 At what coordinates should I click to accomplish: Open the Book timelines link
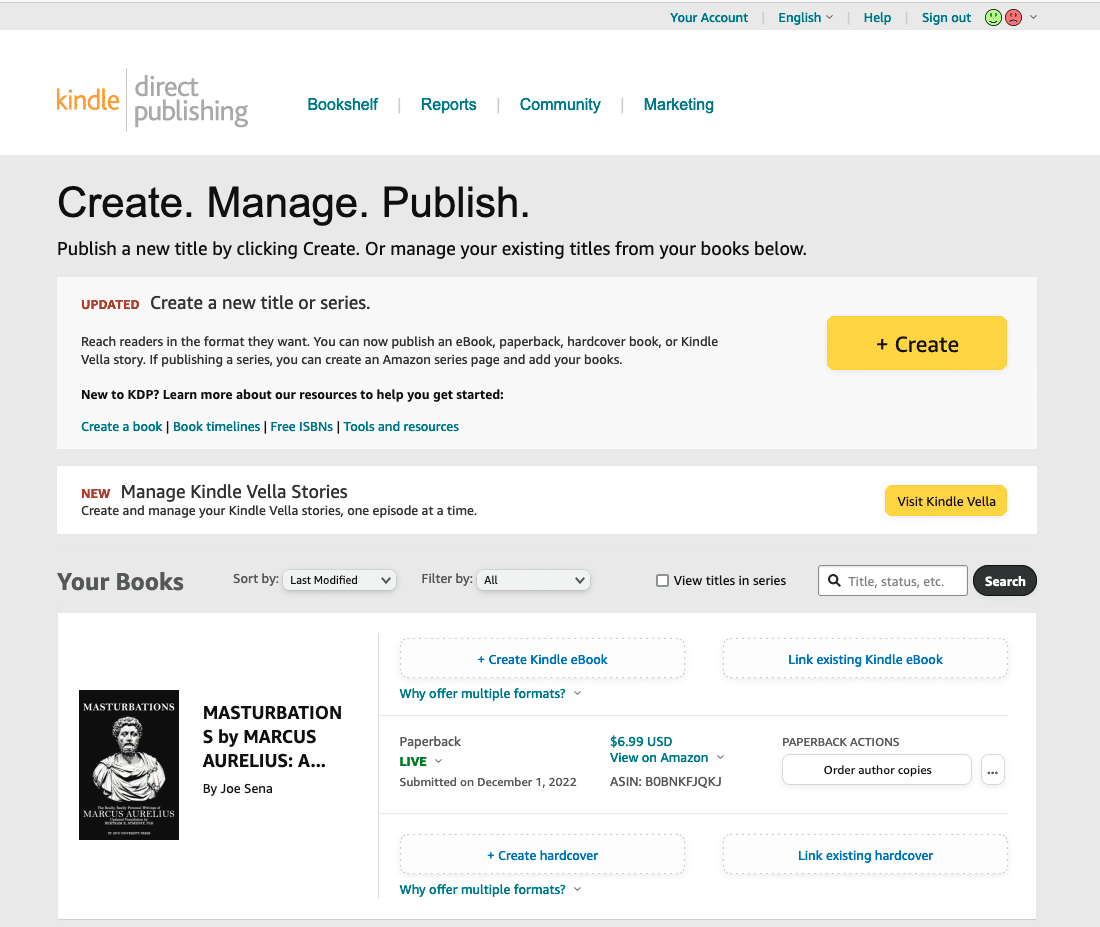pyautogui.click(x=216, y=427)
